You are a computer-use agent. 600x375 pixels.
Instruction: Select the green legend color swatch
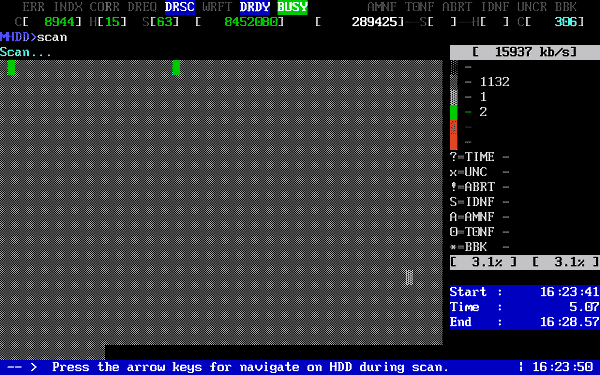(x=454, y=112)
